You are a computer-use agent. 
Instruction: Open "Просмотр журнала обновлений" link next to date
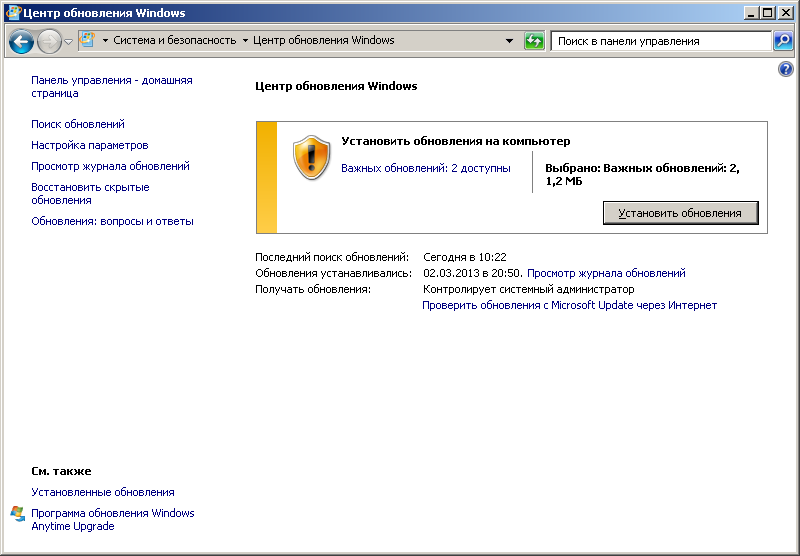(606, 273)
